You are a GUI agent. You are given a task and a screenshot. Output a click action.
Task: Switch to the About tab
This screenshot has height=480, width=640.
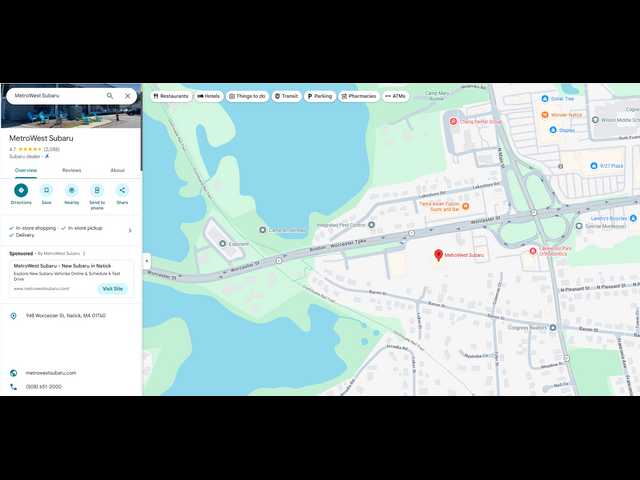click(x=118, y=170)
